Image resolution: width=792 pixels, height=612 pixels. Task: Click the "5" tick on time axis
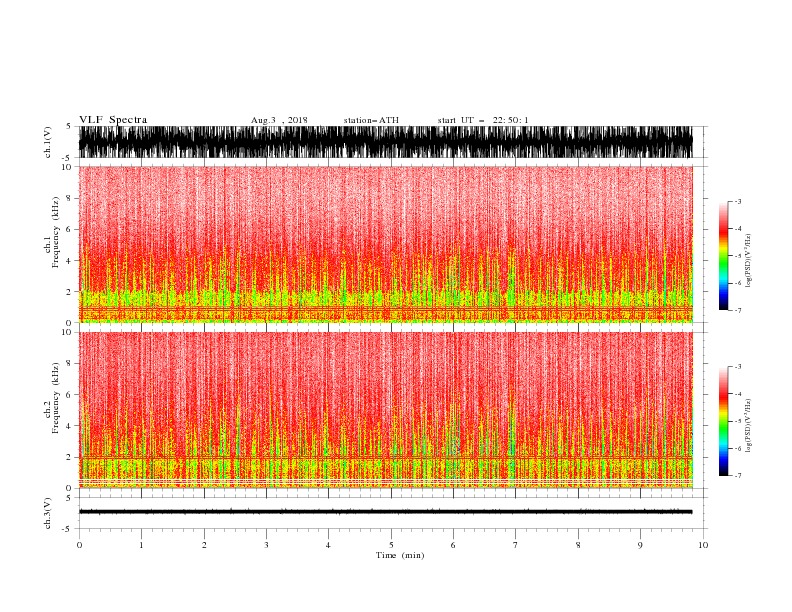pyautogui.click(x=391, y=545)
